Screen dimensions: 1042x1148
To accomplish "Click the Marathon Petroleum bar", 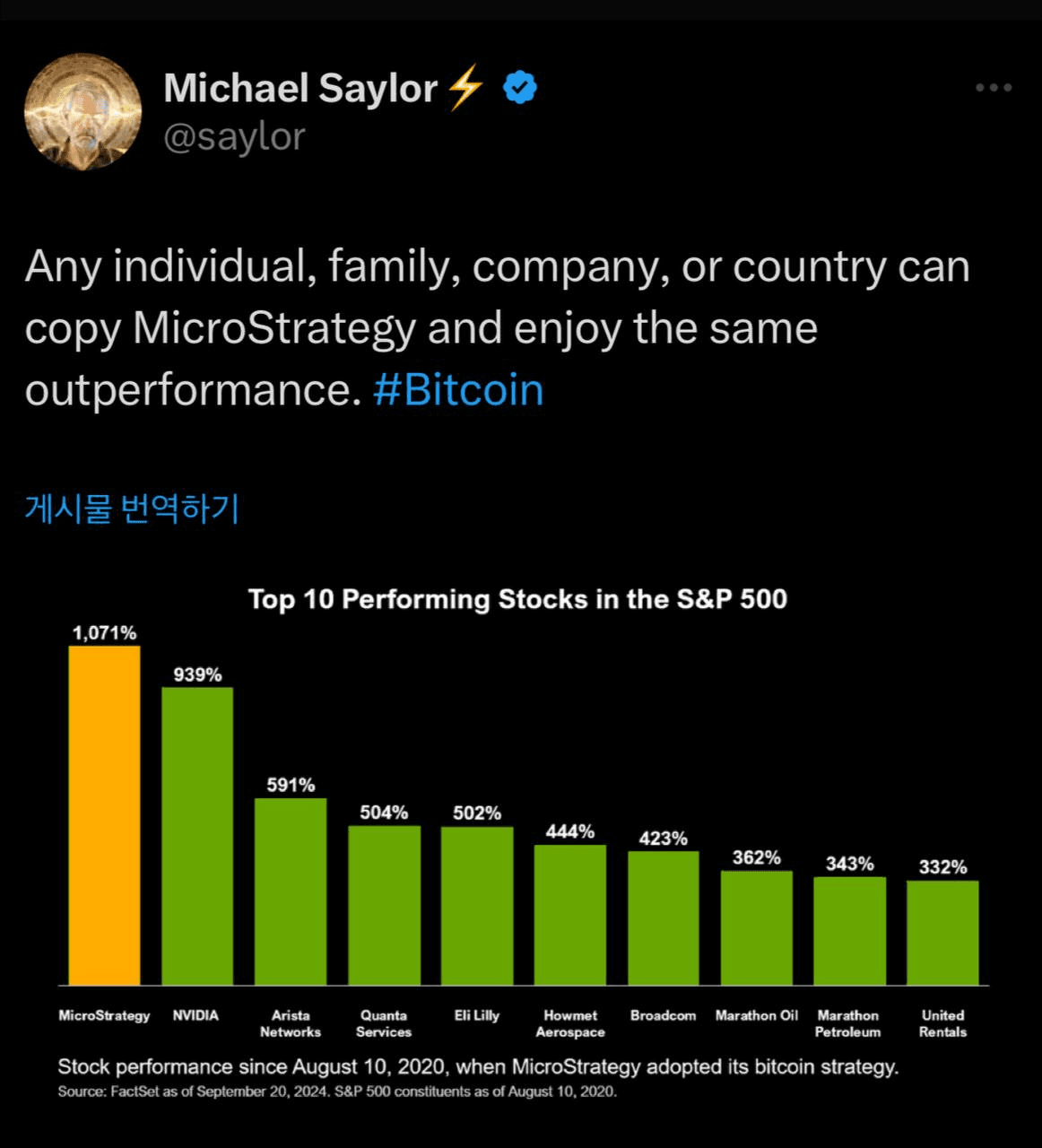I will [849, 931].
